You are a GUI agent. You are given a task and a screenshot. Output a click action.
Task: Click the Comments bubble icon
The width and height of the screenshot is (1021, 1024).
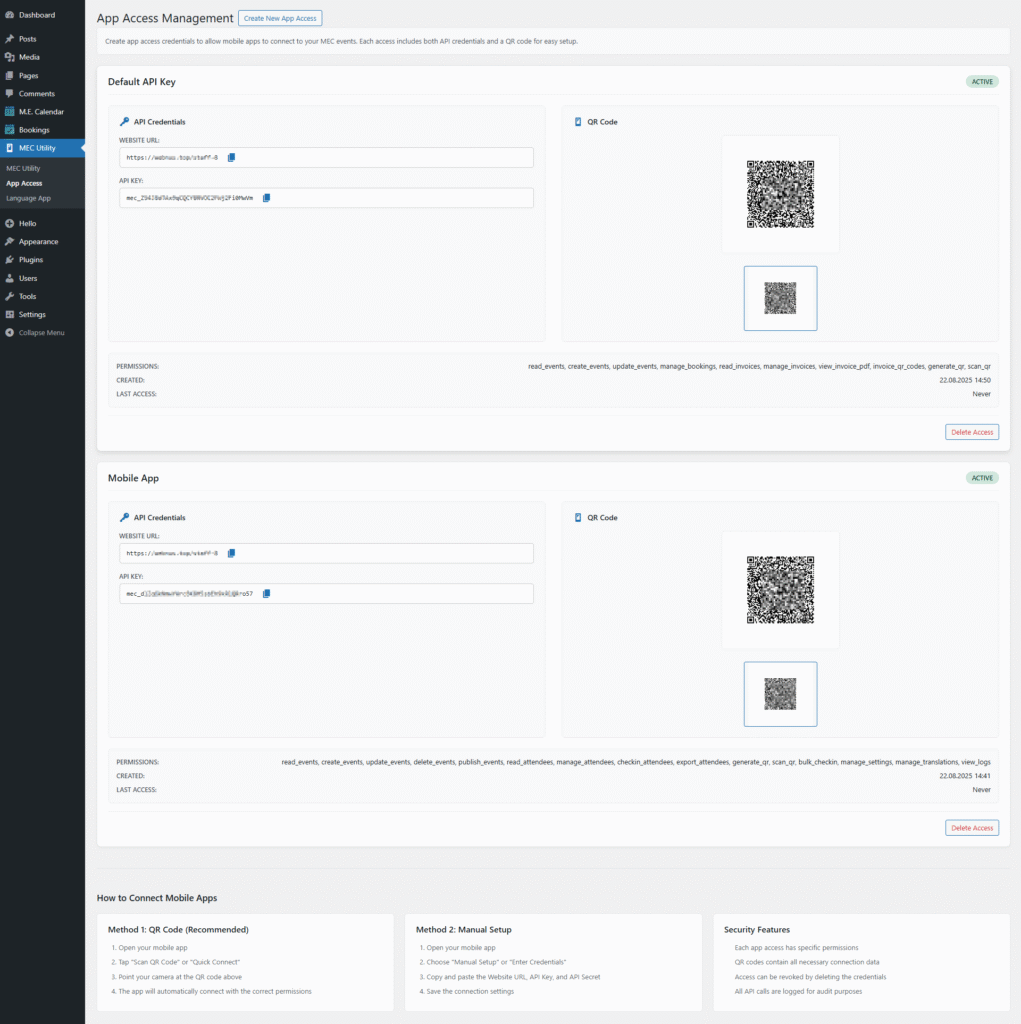pos(10,94)
